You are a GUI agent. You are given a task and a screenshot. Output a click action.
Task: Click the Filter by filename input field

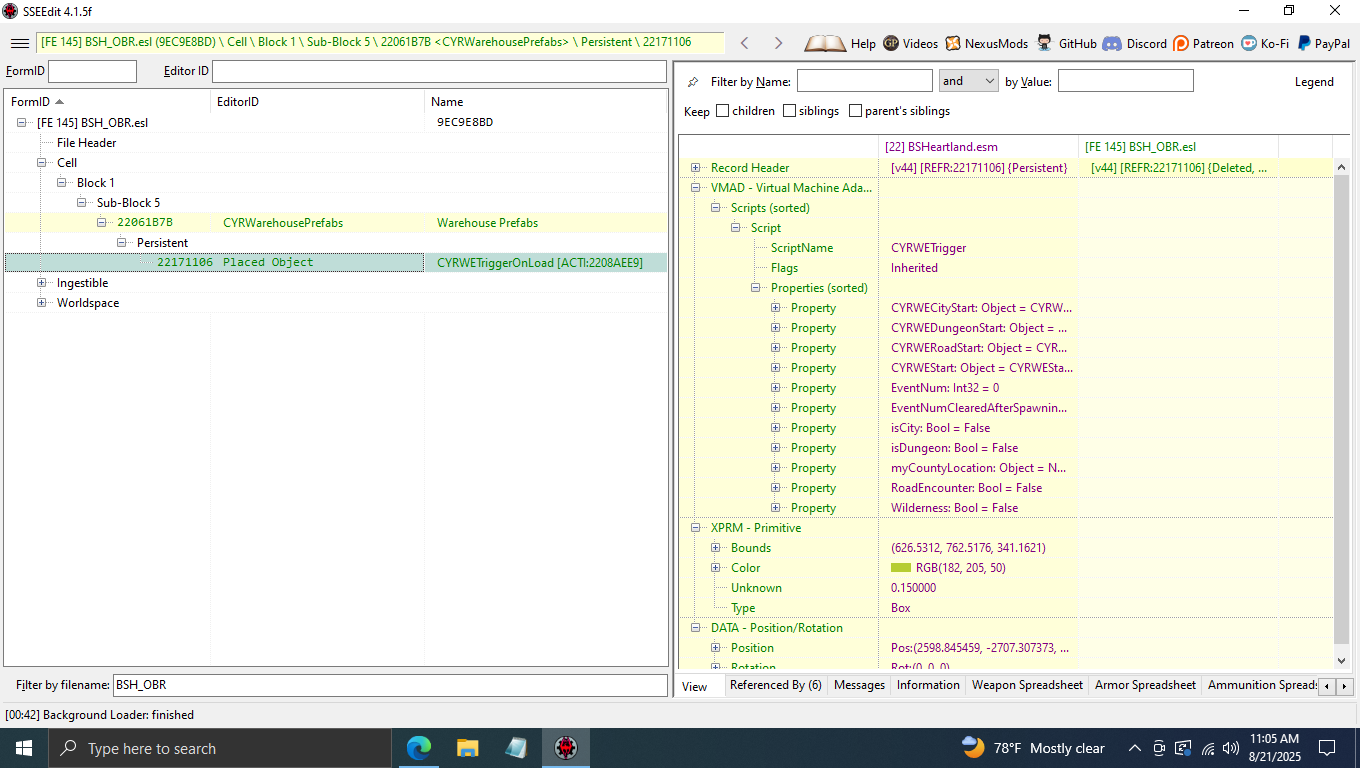coord(390,685)
